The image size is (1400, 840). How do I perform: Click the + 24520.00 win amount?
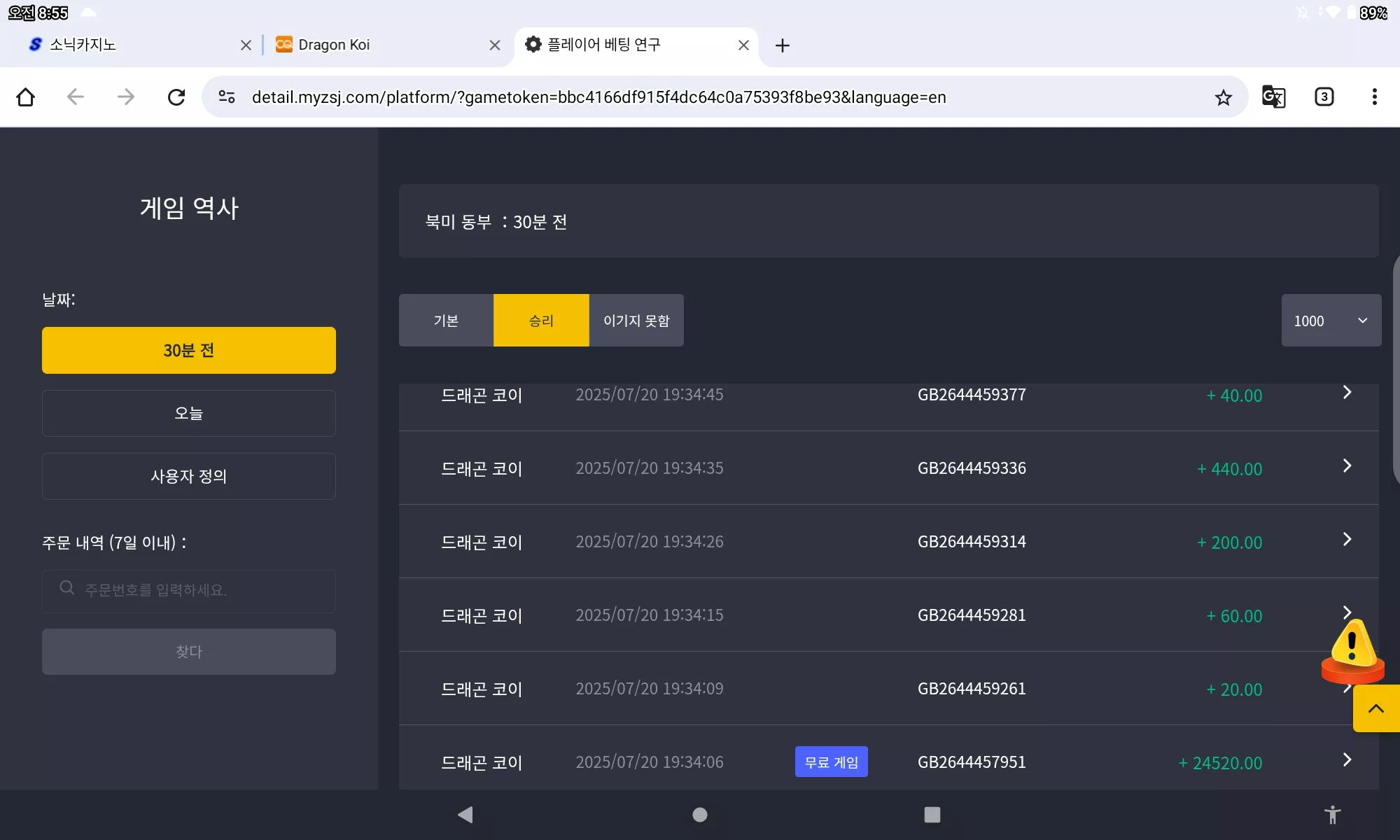tap(1221, 763)
